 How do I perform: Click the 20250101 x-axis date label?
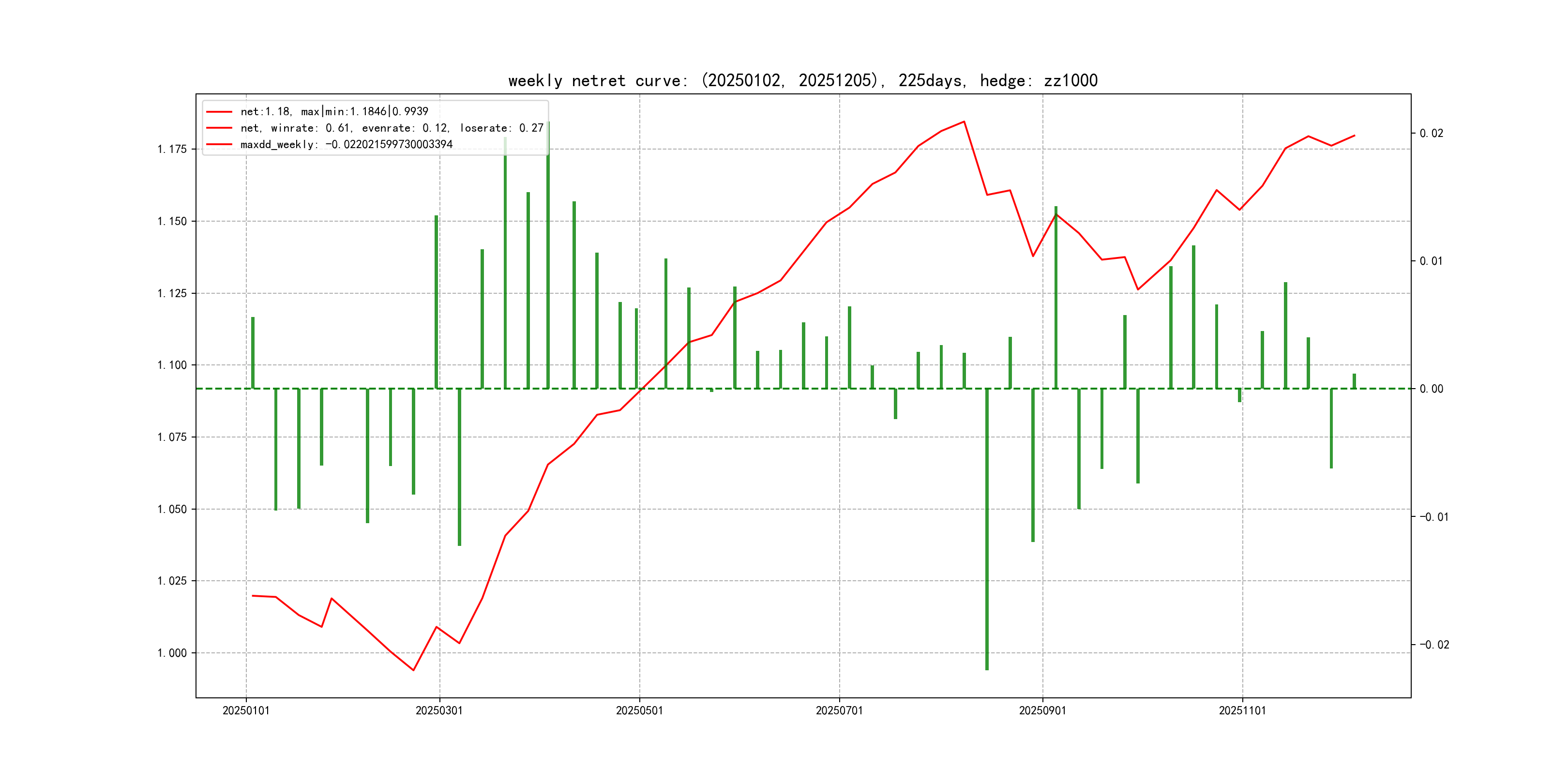click(246, 710)
